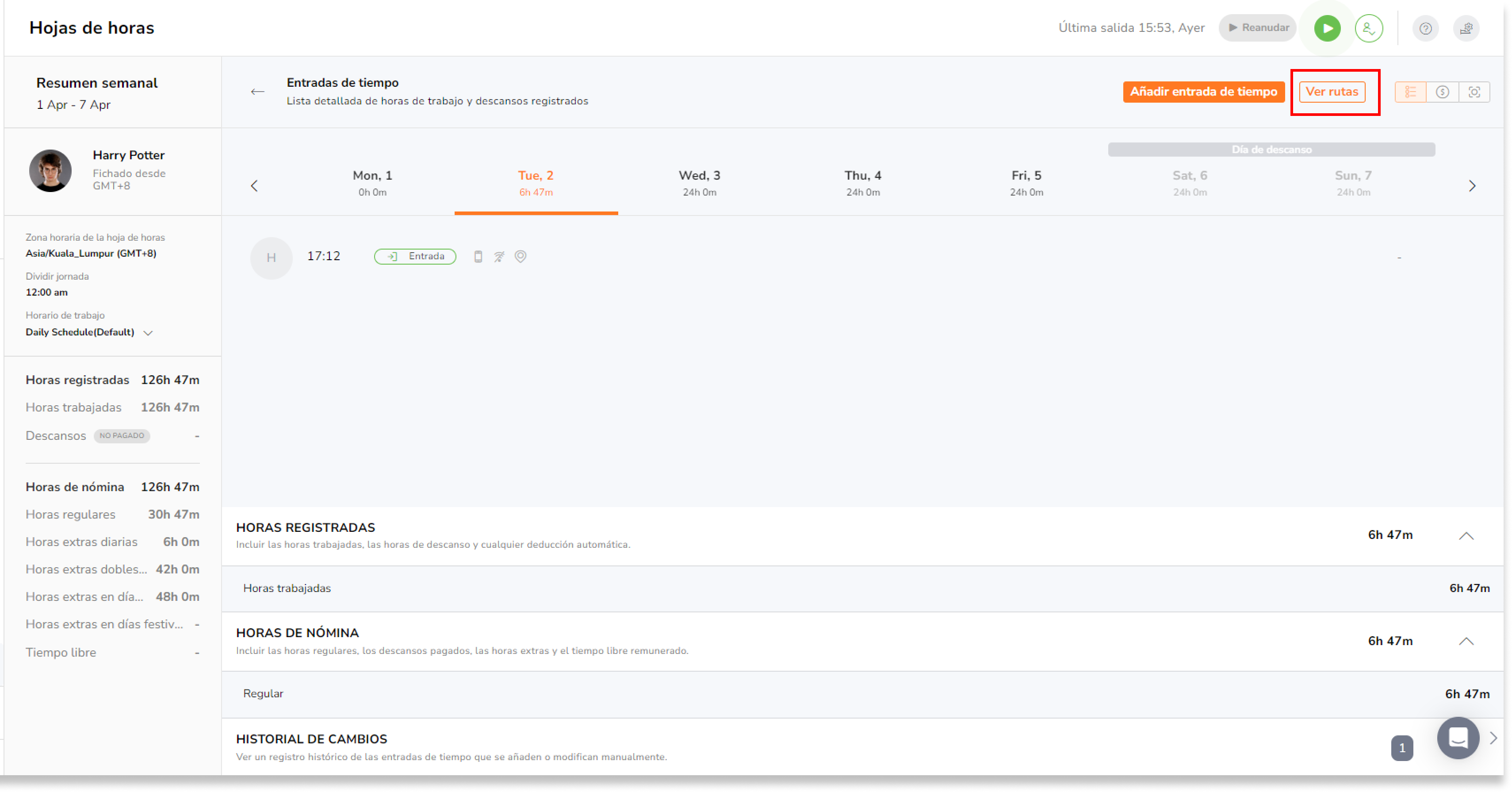This screenshot has width=1512, height=792.
Task: Click the H avatar on the 17:12 entry
Action: 271,258
